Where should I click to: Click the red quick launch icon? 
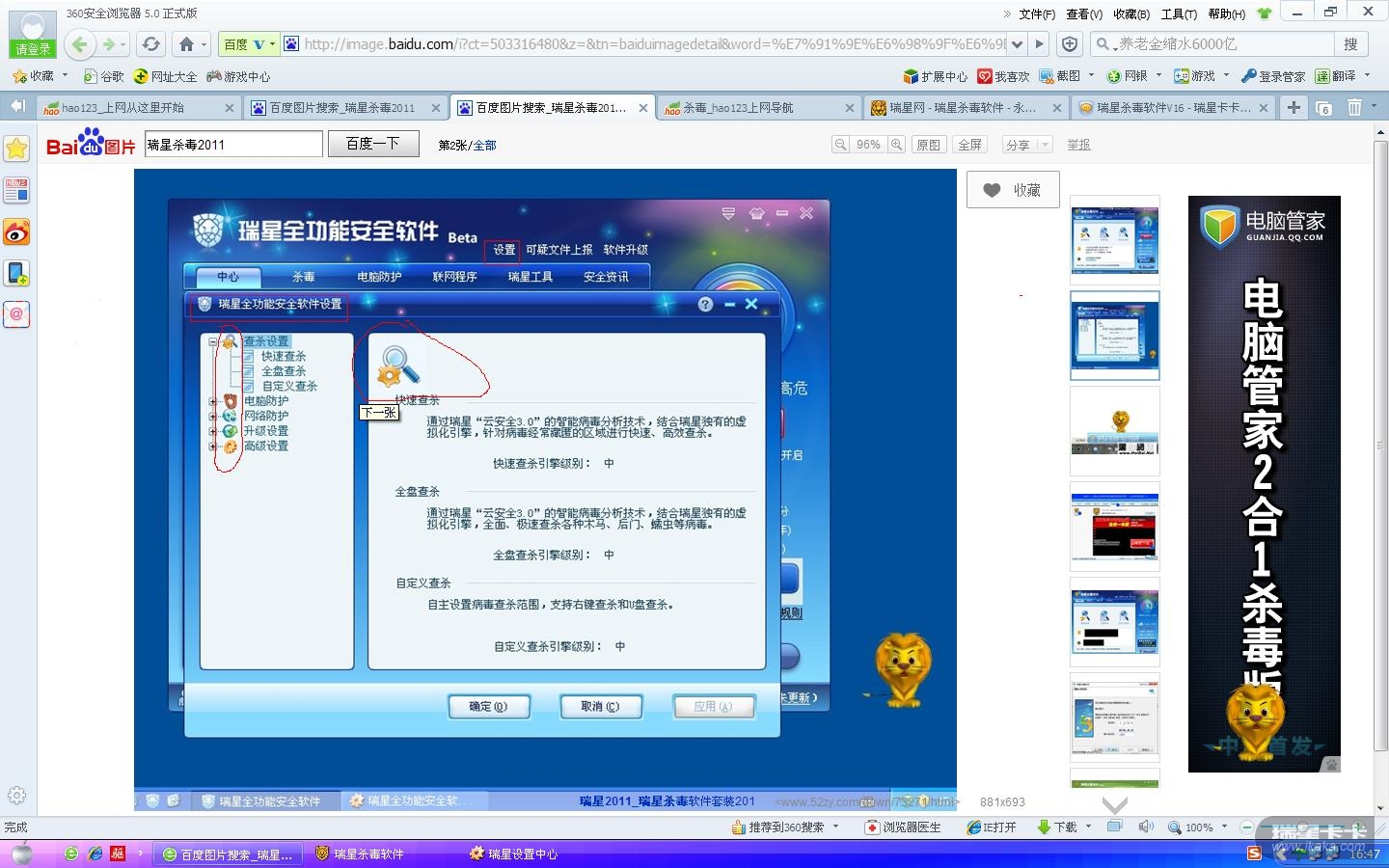tap(118, 854)
